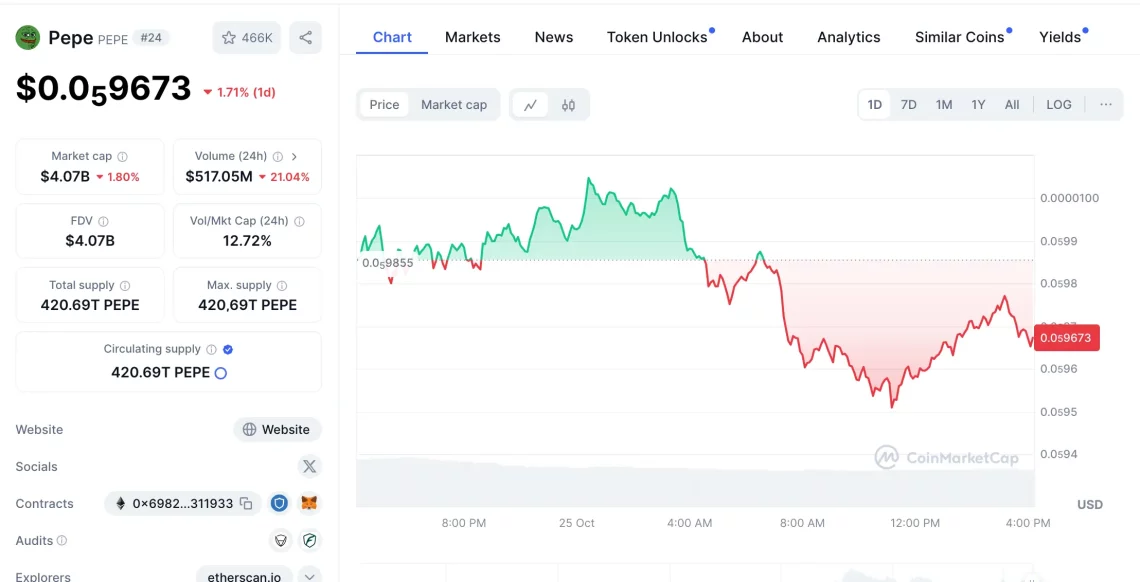Click the MetaMask fox icon
Viewport: 1140px width, 582px height.
click(x=310, y=504)
